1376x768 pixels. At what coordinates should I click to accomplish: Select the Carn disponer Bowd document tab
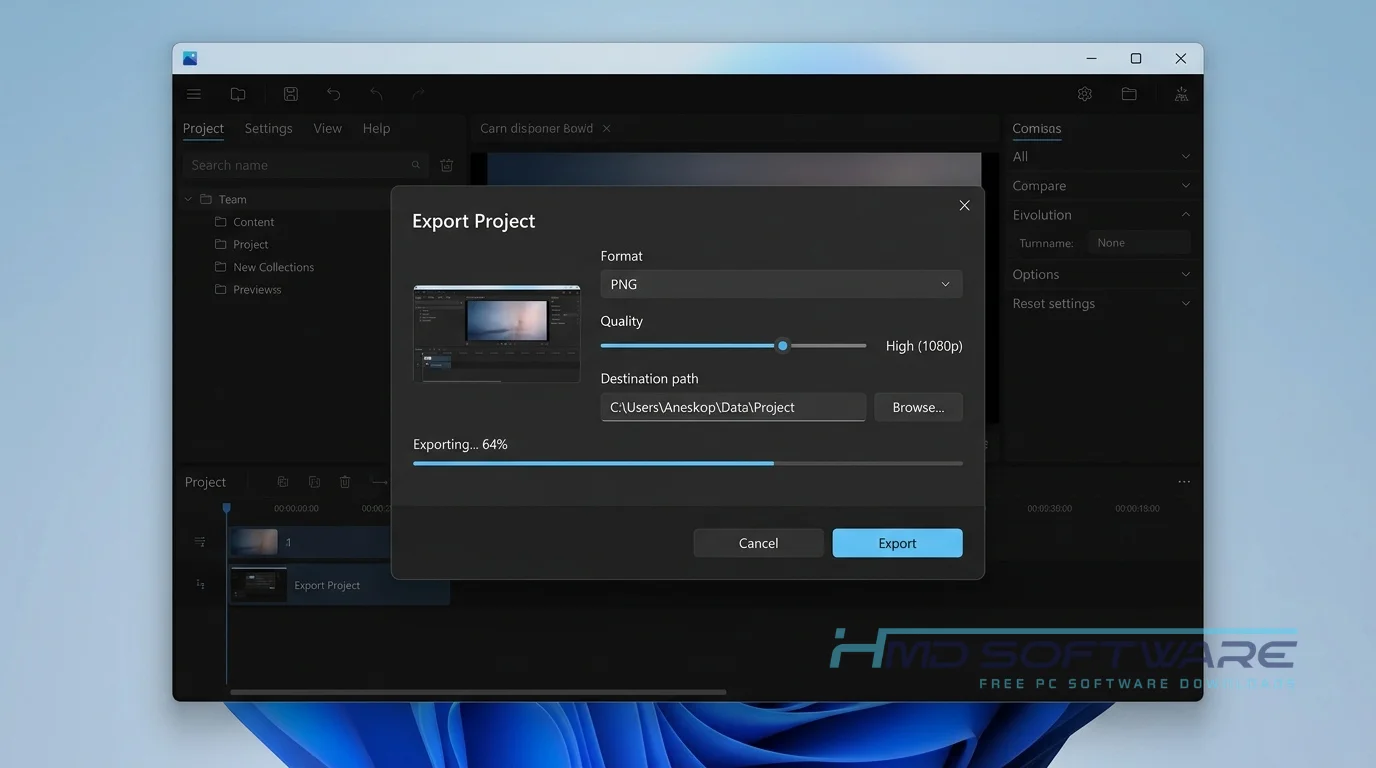536,128
